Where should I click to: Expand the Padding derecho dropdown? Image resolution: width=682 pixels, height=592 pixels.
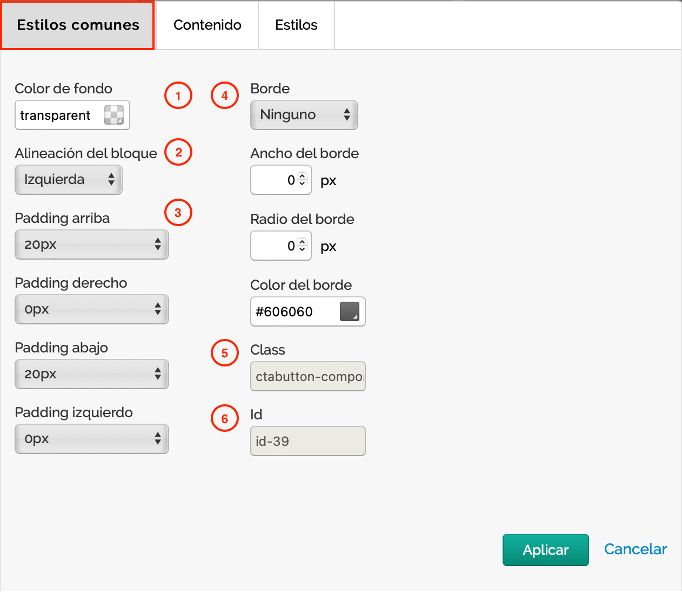(x=91, y=309)
